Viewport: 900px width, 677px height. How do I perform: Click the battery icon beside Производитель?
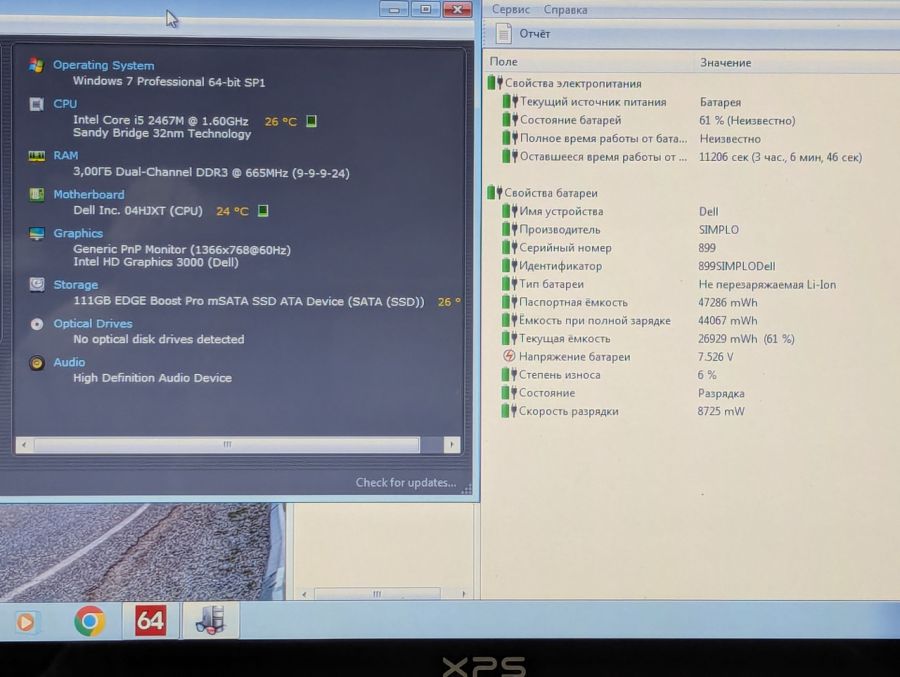(510, 229)
